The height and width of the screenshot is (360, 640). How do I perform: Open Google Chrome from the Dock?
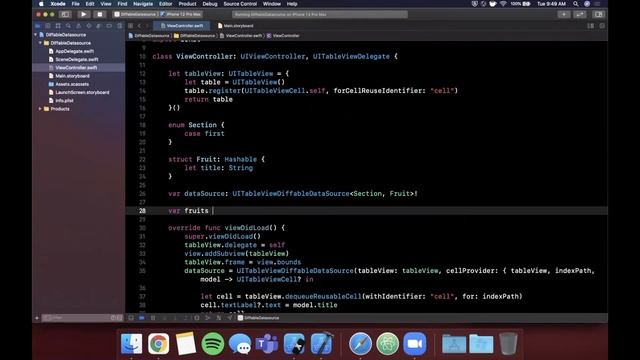pos(158,344)
